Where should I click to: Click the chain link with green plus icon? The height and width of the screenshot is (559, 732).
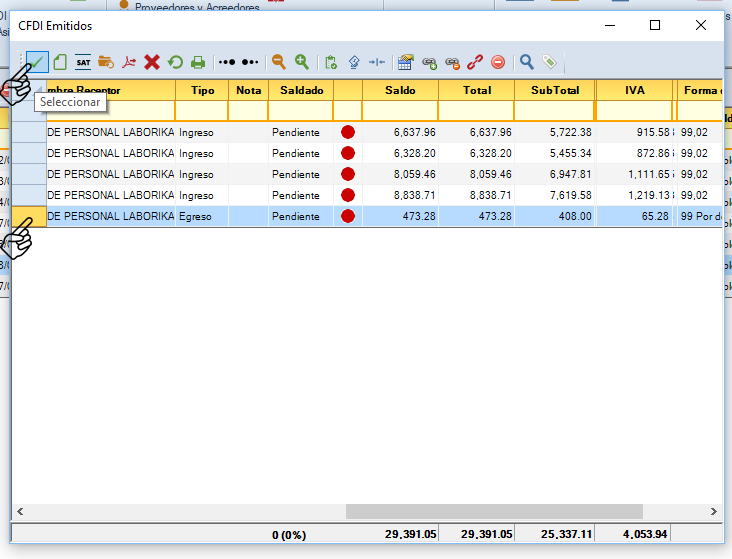pyautogui.click(x=429, y=63)
